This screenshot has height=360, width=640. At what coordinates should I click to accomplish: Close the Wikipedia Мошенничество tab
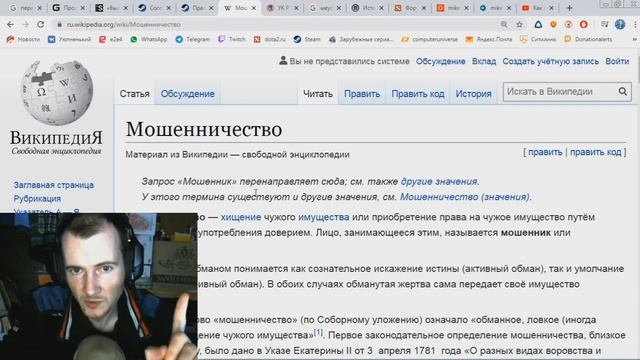point(253,8)
